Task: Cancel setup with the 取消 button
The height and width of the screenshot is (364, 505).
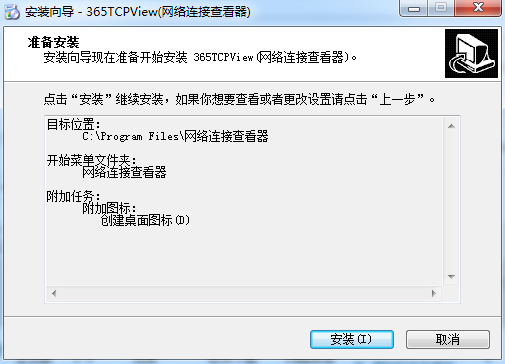Action: point(448,339)
